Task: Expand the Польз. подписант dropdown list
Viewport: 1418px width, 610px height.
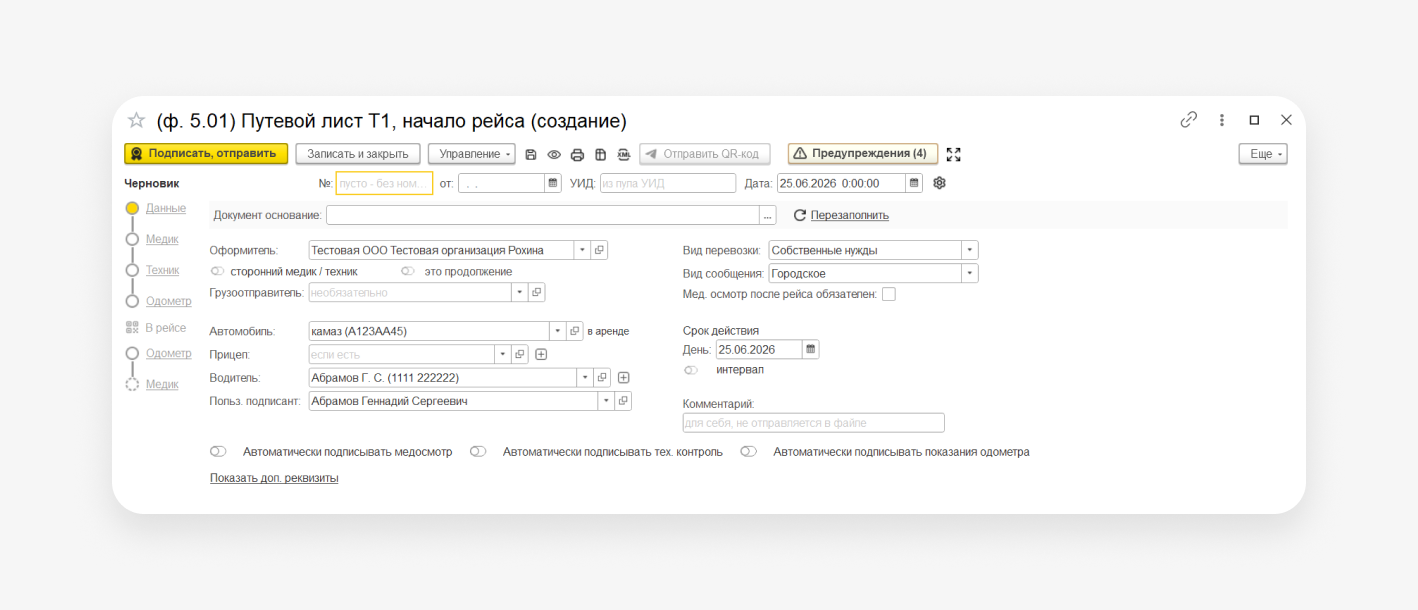Action: coord(606,400)
